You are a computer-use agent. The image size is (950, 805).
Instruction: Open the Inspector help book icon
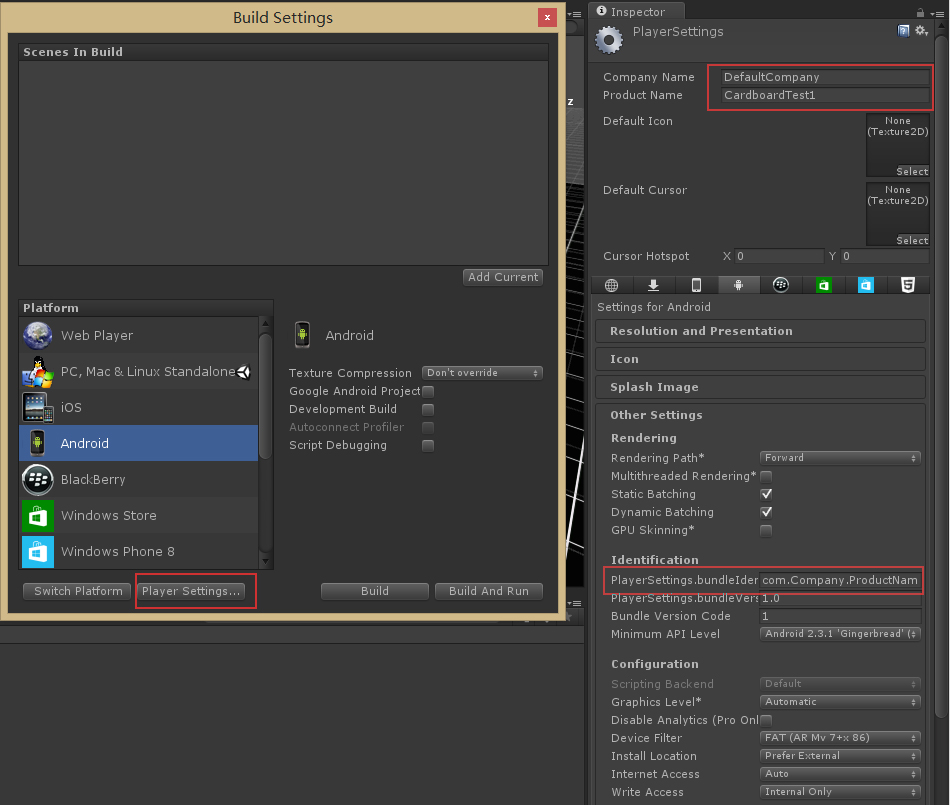pos(903,31)
